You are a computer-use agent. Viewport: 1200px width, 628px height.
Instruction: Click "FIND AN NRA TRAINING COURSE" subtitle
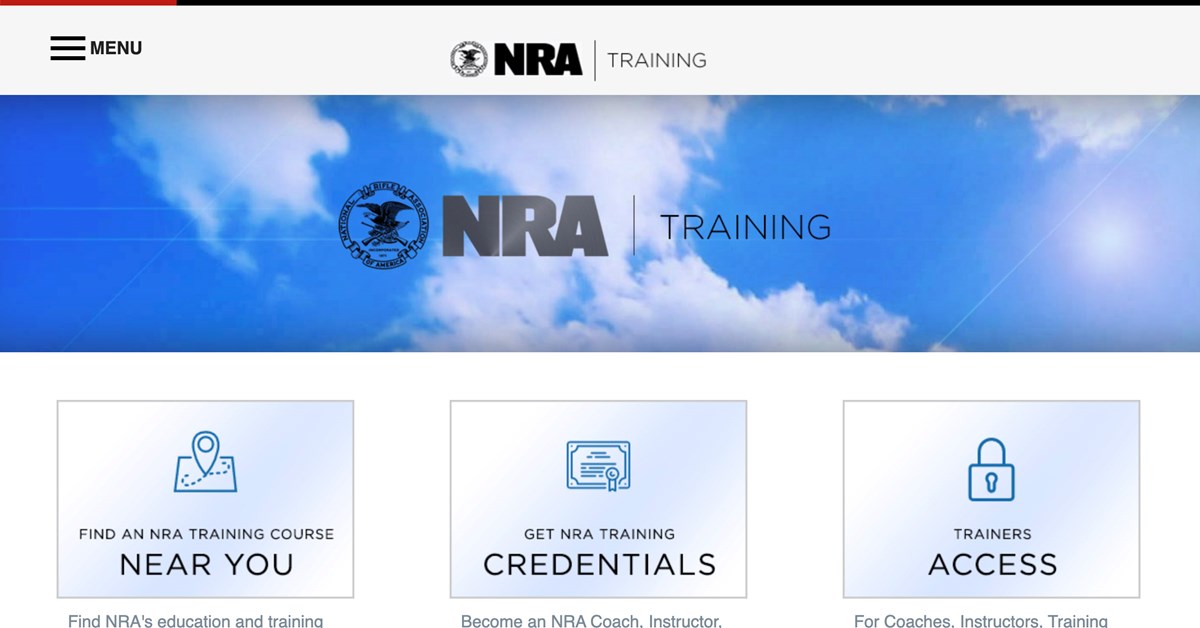[206, 534]
